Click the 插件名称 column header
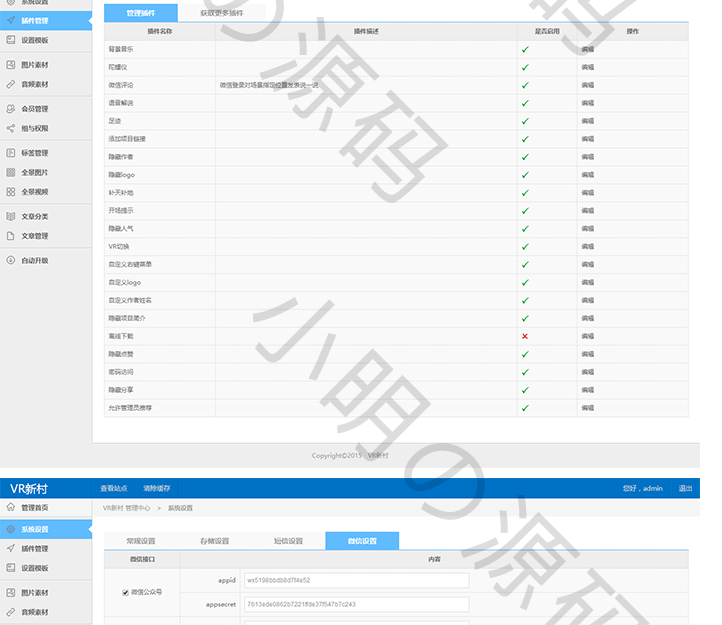Screen dimensions: 722x625 (x=160, y=31)
